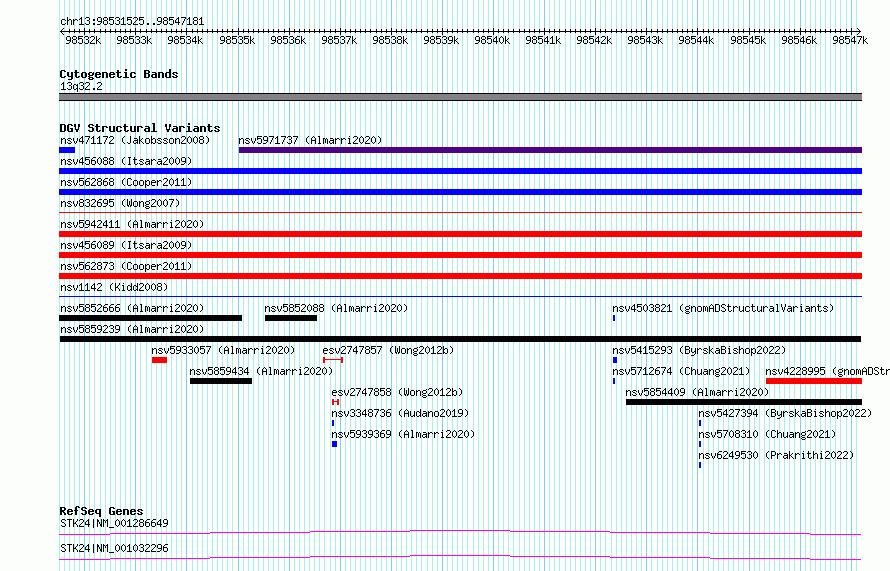890x571 pixels.
Task: Click the nsv4228995 variant label
Action: click(x=828, y=371)
